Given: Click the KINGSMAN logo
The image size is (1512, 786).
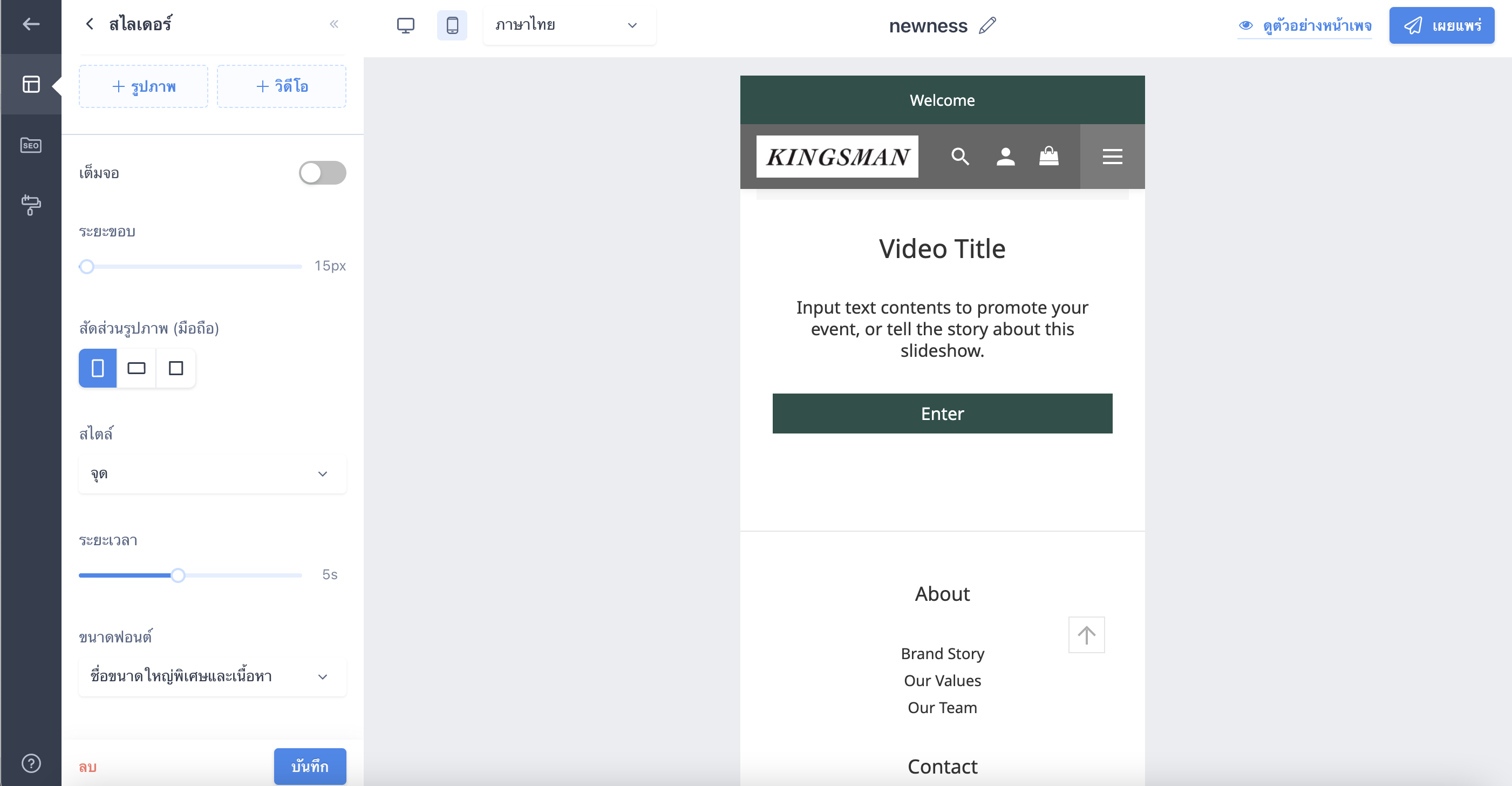Looking at the screenshot, I should click(x=837, y=156).
